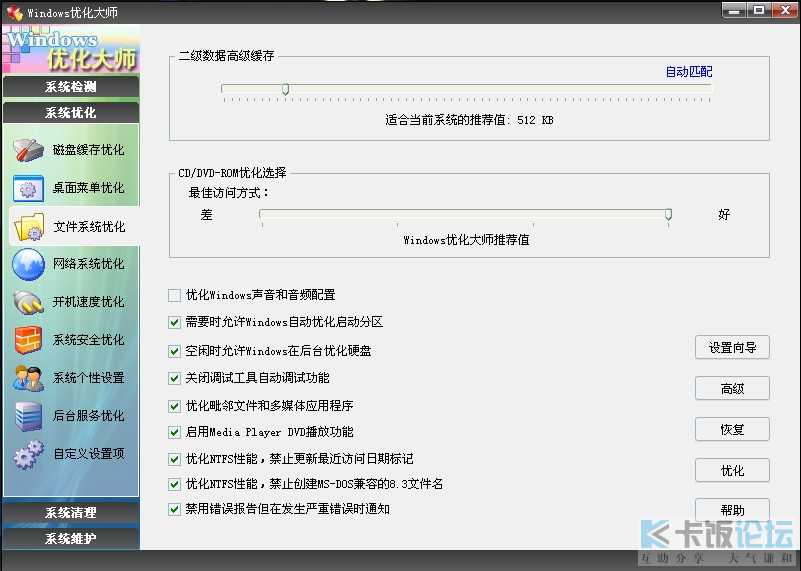
Task: Click the 桌面菜单优化 window gear icon
Action: pyautogui.click(x=28, y=188)
